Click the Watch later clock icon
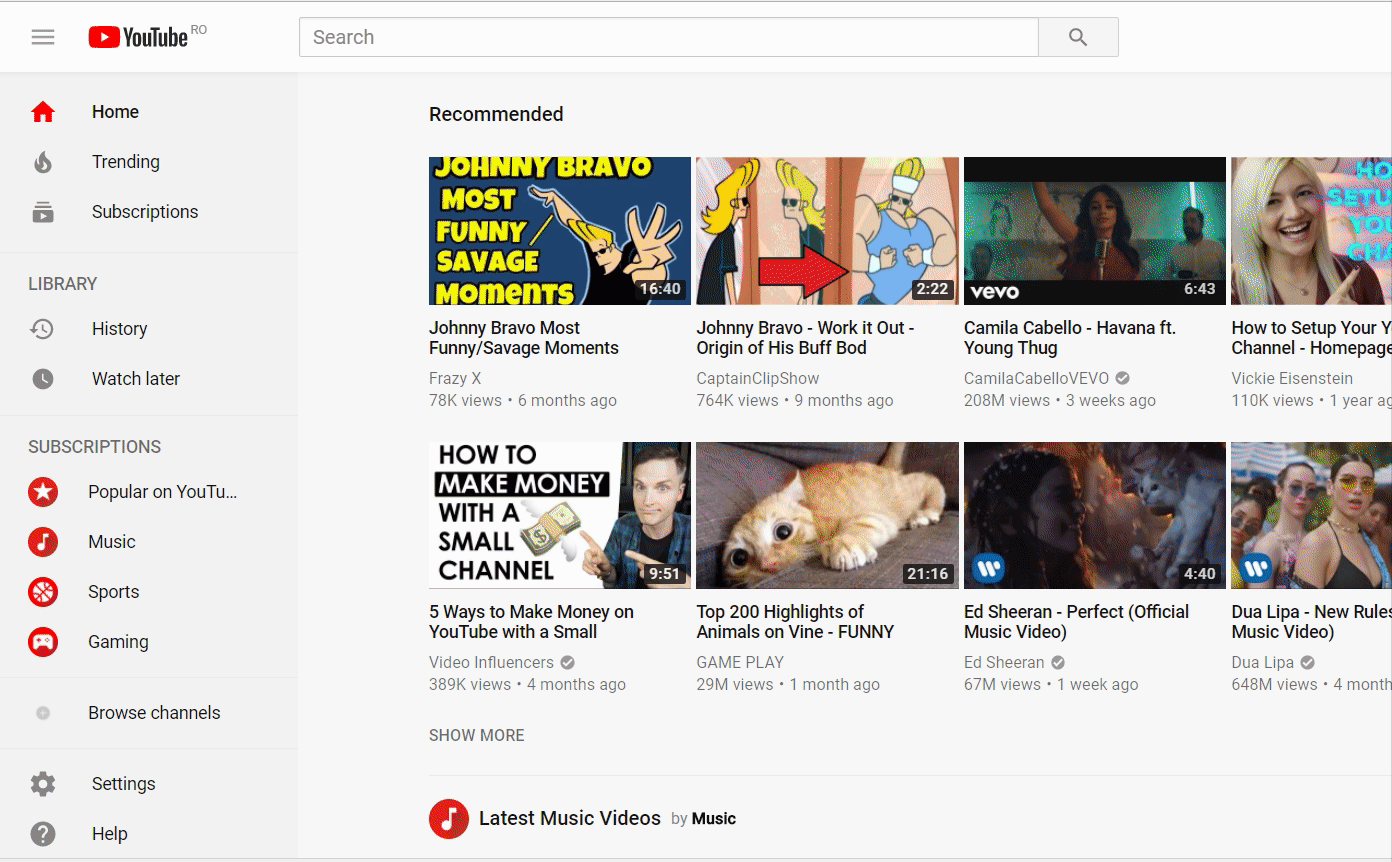This screenshot has height=862, width=1392. click(x=43, y=379)
